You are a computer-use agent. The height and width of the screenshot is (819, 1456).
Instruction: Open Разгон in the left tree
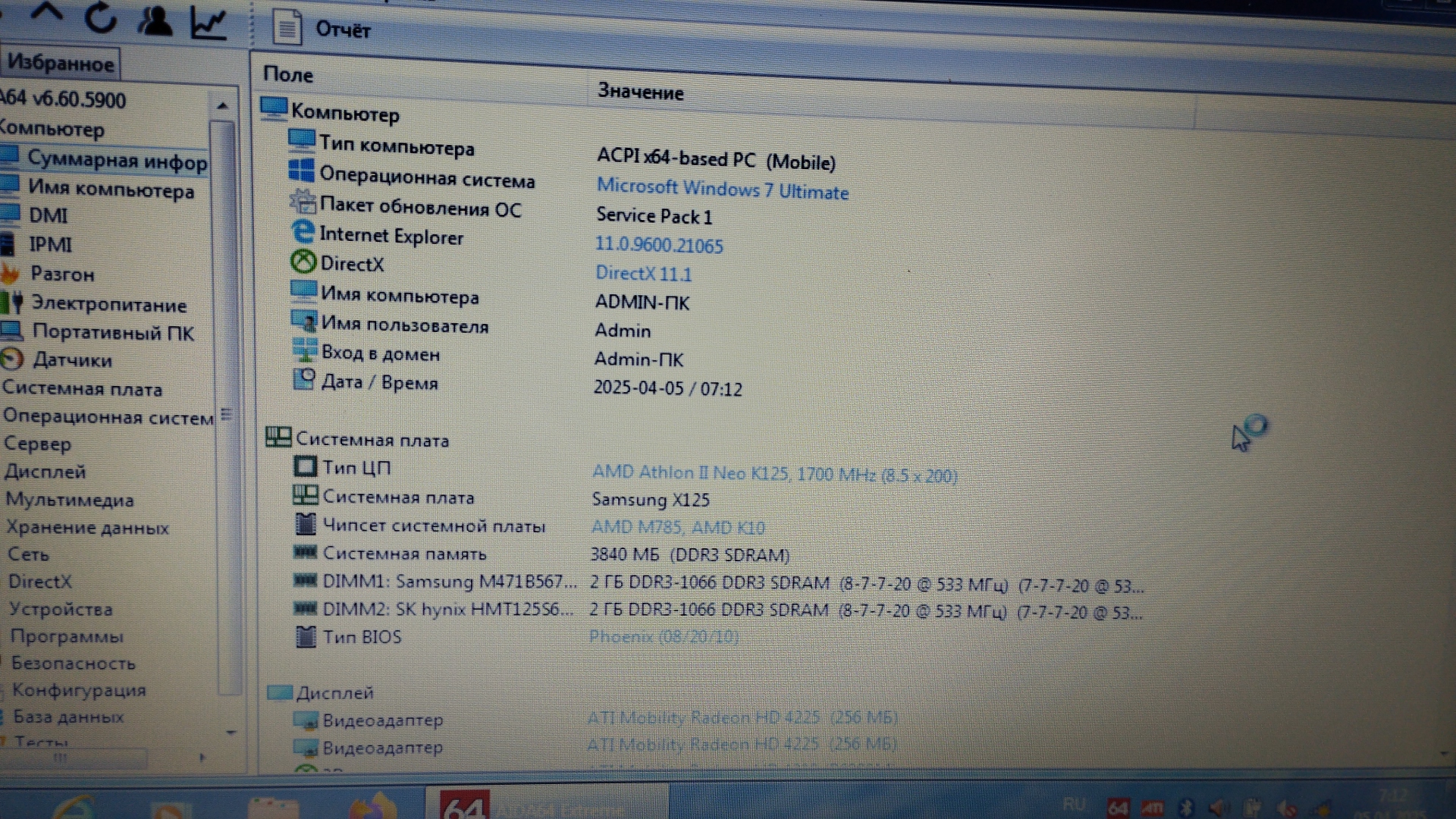pyautogui.click(x=62, y=273)
